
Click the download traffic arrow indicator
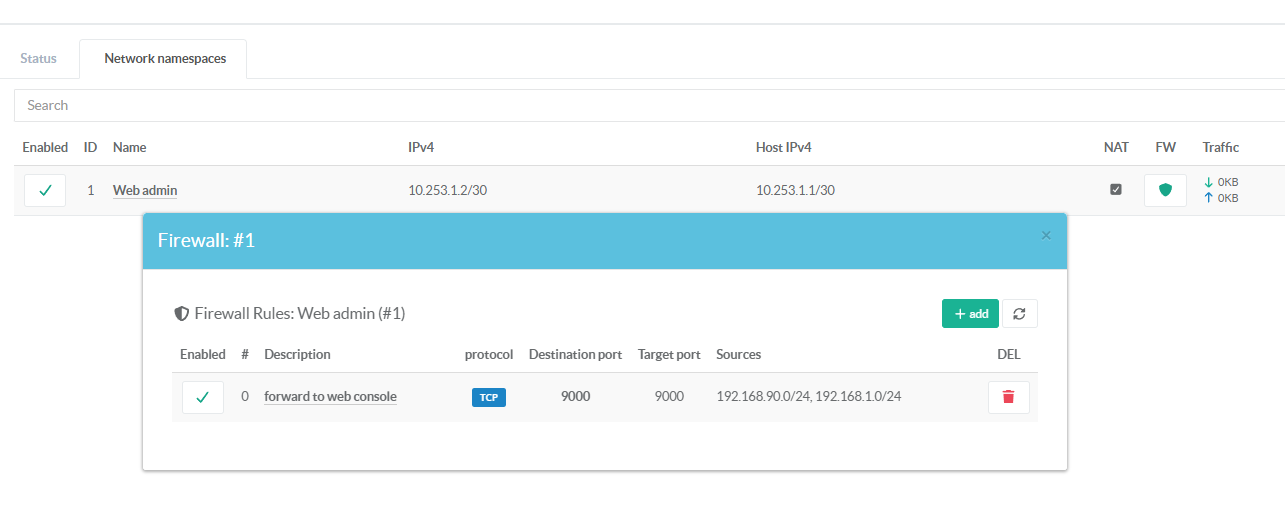pyautogui.click(x=1208, y=182)
